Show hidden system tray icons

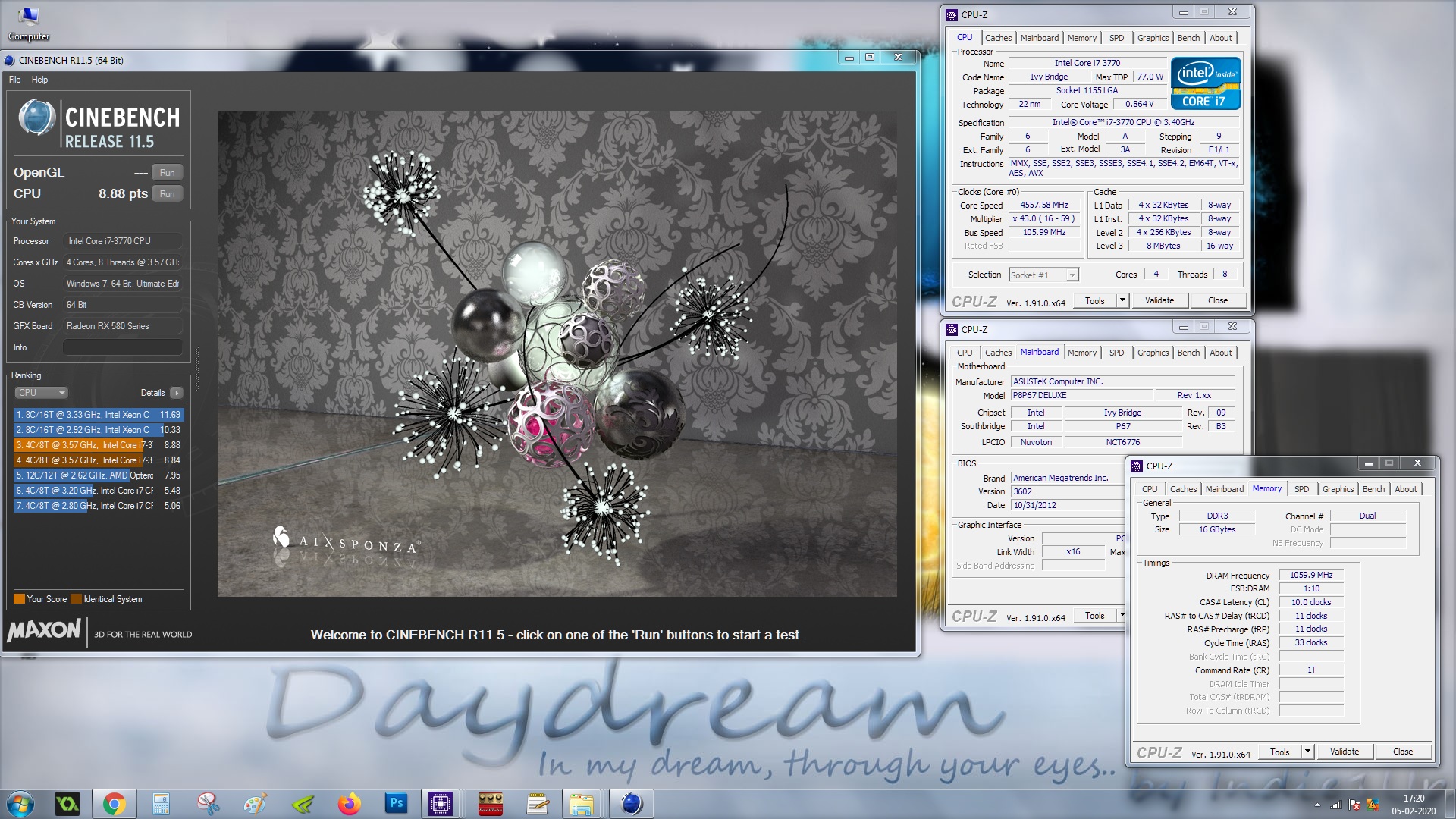[1317, 805]
